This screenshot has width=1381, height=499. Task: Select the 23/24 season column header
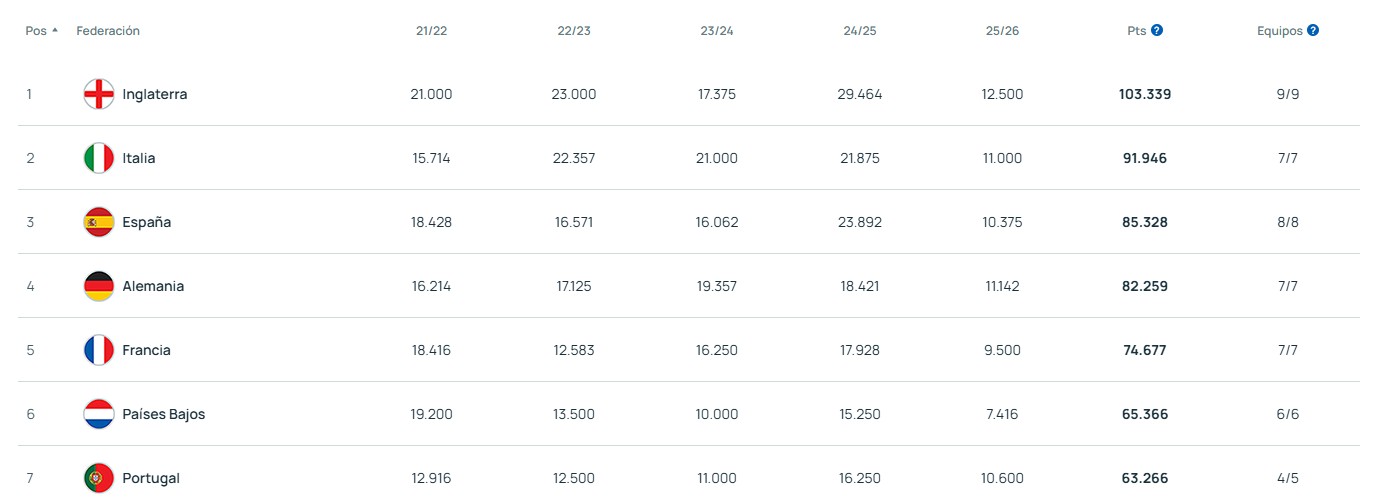click(x=717, y=31)
